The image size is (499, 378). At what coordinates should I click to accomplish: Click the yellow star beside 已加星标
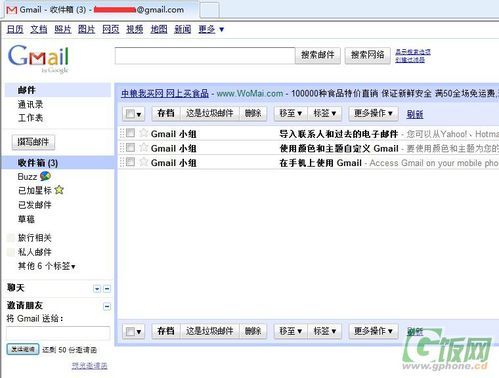click(x=59, y=190)
